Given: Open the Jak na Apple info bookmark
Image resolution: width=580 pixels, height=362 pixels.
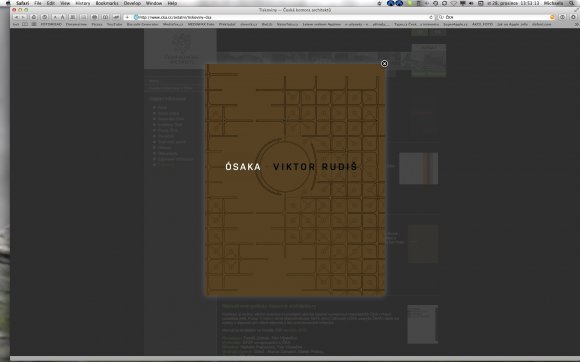Looking at the screenshot, I should 512,24.
